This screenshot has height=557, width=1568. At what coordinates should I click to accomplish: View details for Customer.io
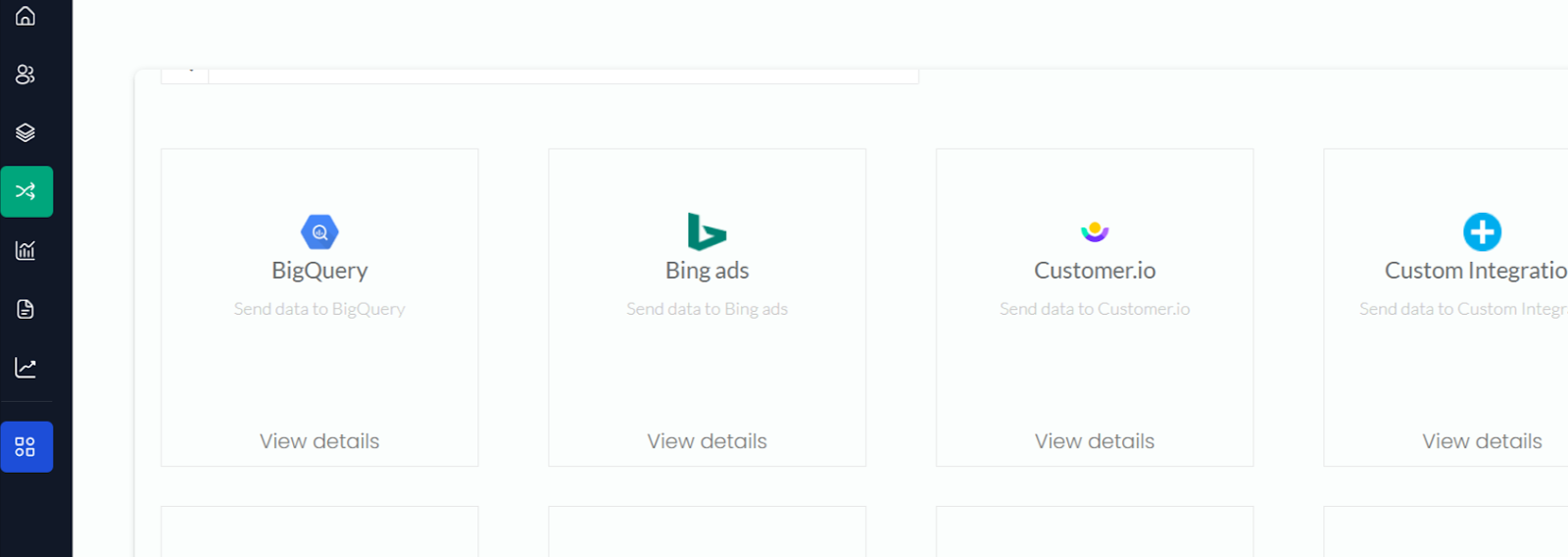pos(1095,441)
